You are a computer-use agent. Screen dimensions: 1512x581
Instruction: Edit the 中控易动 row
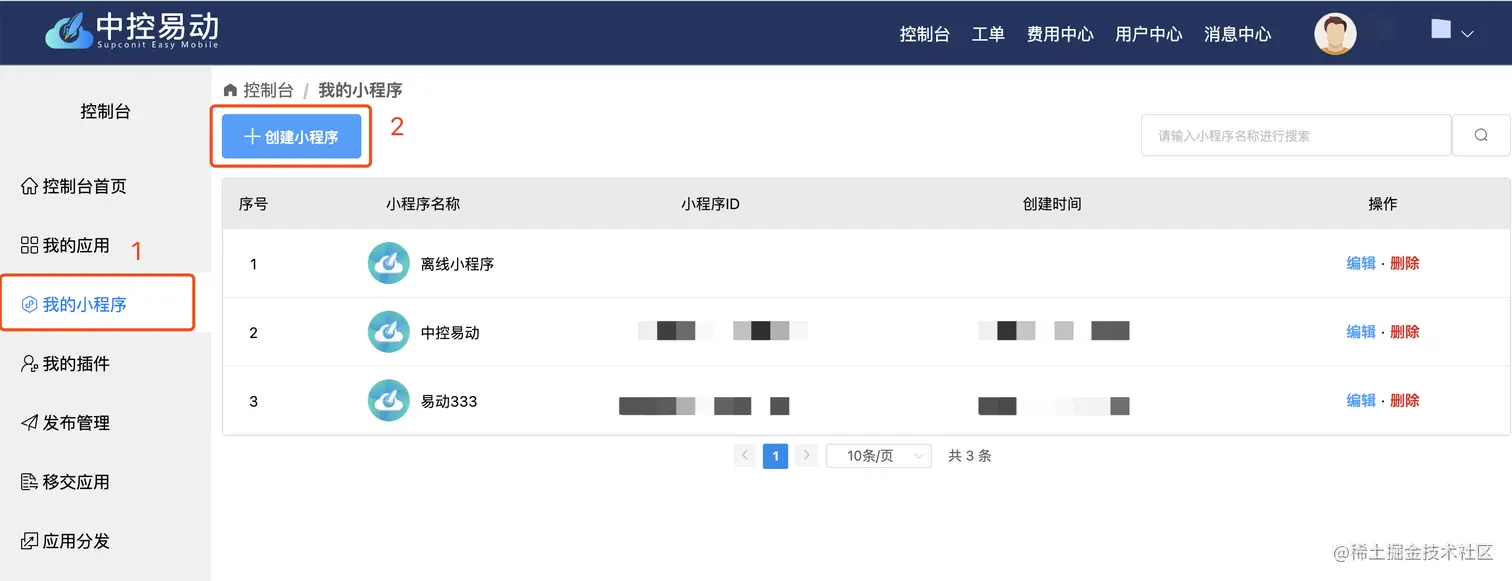coord(1361,332)
